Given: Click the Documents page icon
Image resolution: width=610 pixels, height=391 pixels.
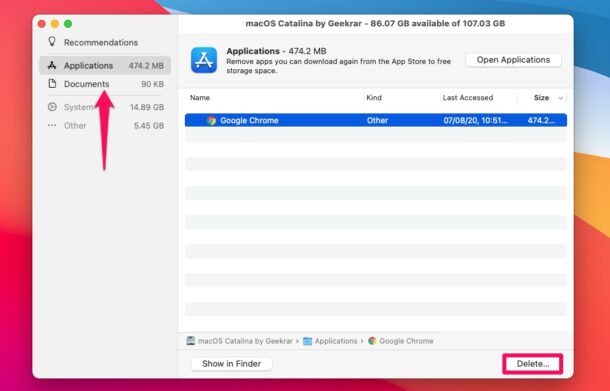Looking at the screenshot, I should (x=52, y=83).
